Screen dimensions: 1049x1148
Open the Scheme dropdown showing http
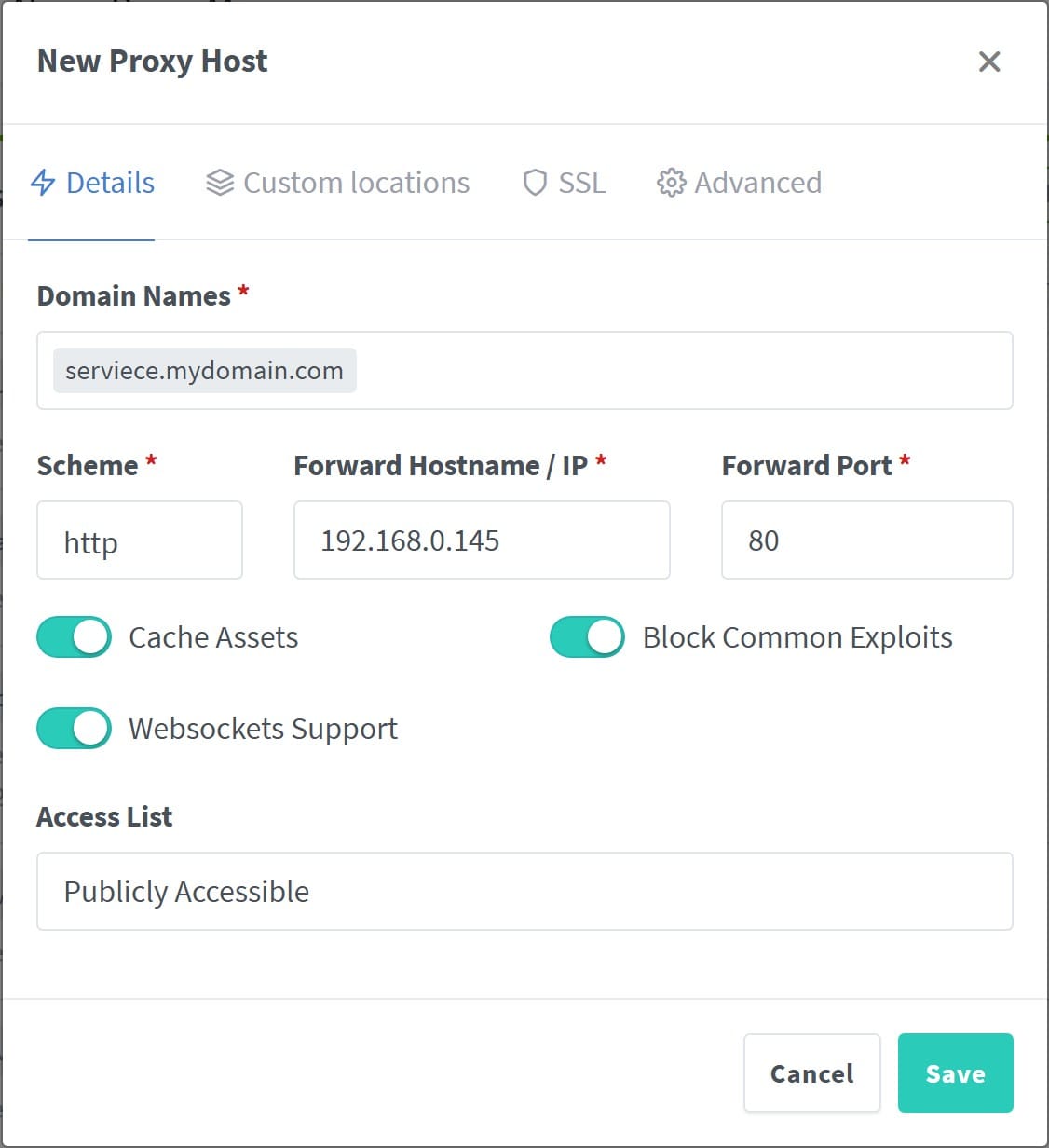click(139, 540)
